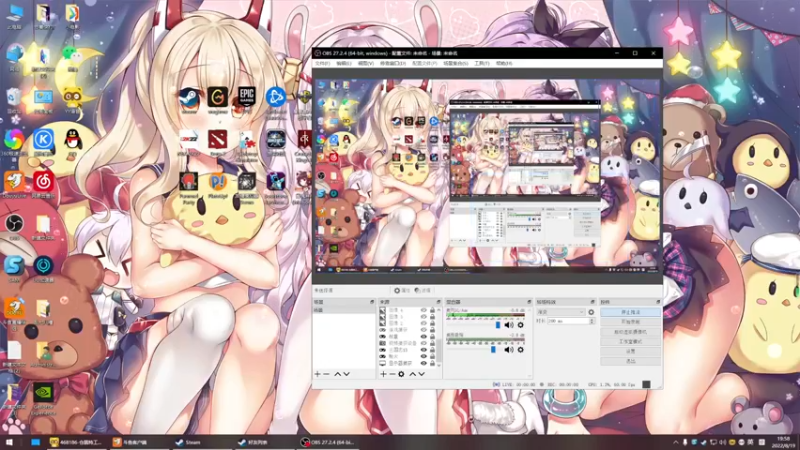800x450 pixels.
Task: Open the 文件(F) menu in OBS
Action: (x=322, y=64)
